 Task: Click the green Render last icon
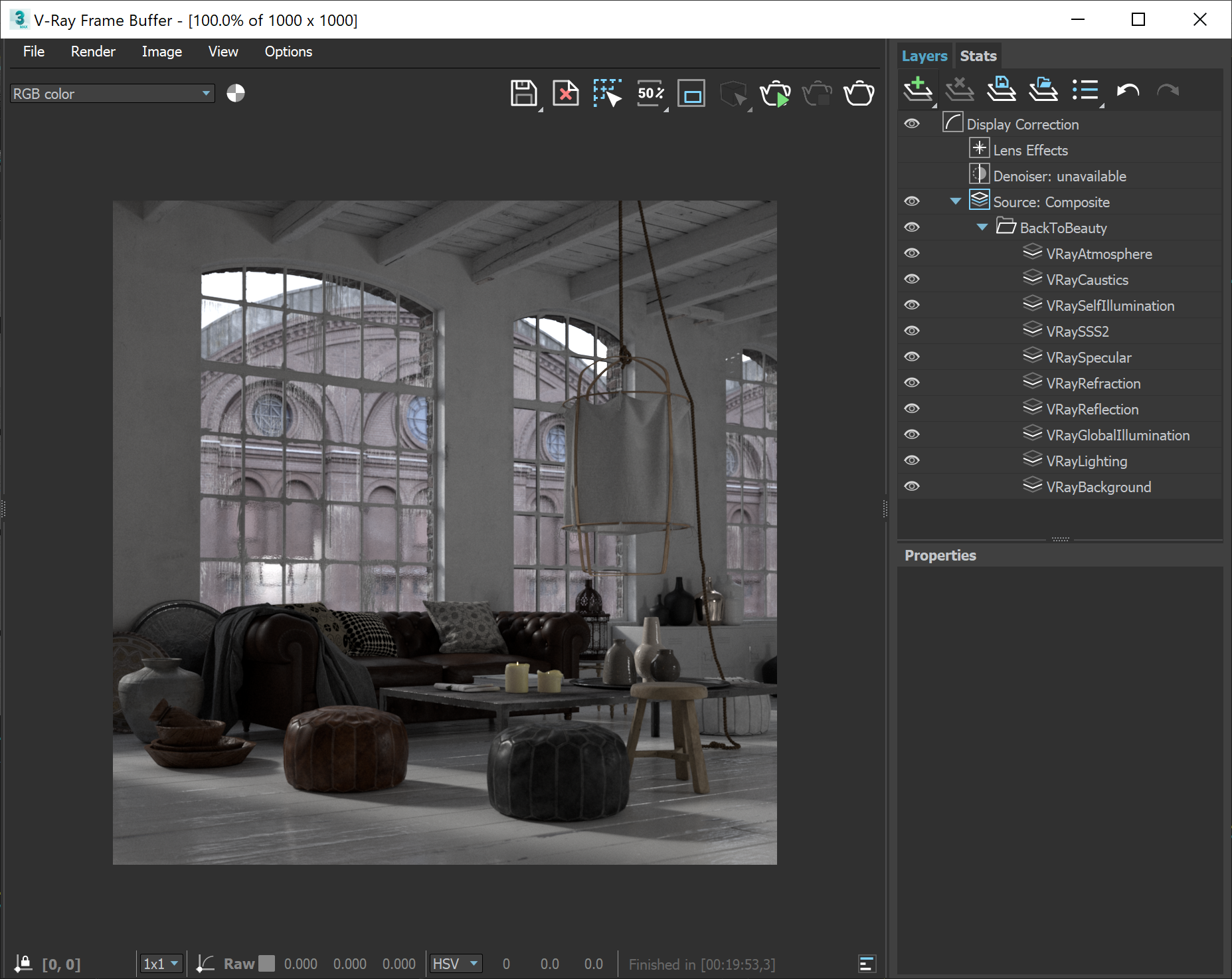[776, 93]
